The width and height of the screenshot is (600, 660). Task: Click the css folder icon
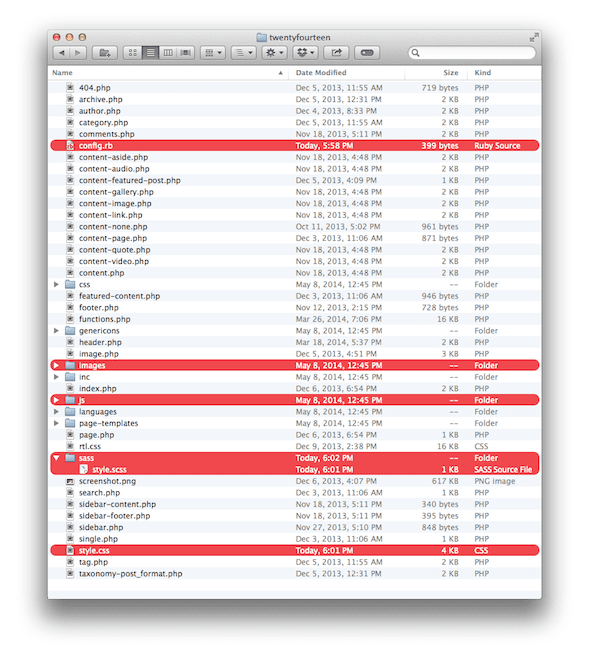click(x=70, y=285)
